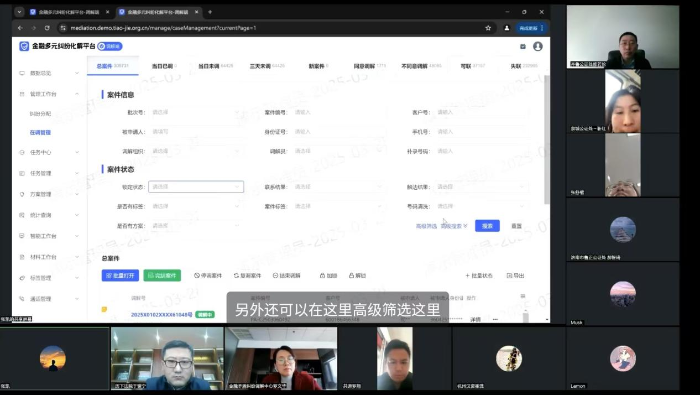Click the 材料工作台 sidebar icon

click(22, 257)
